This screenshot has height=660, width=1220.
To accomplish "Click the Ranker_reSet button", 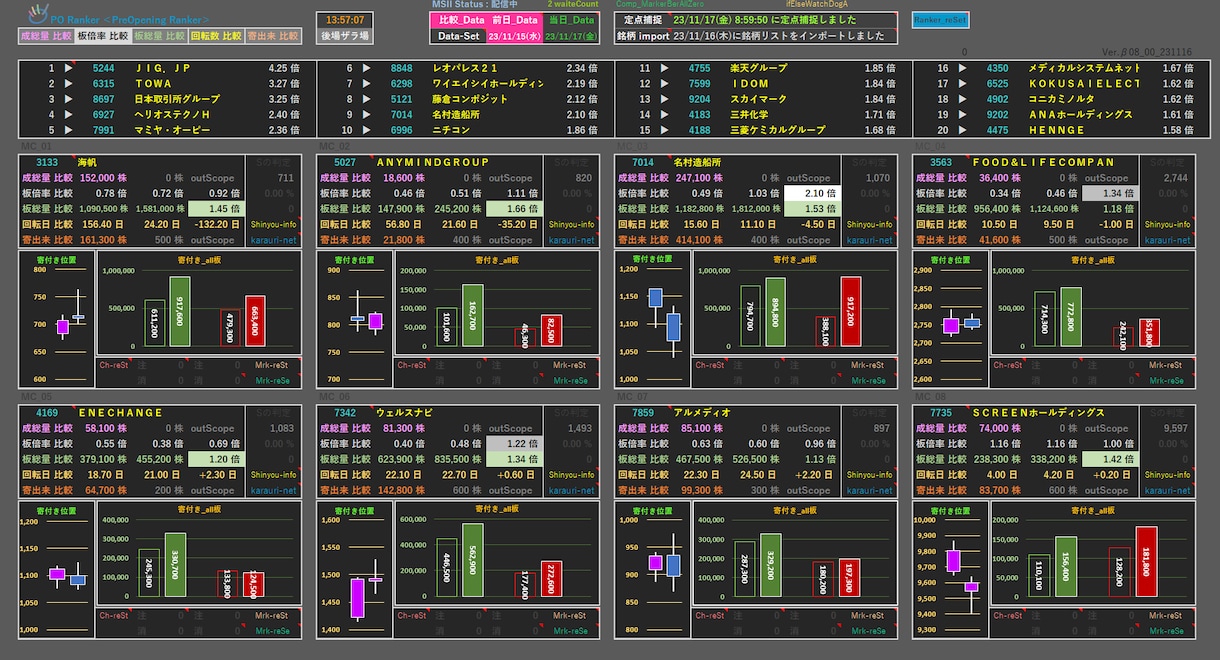I will [x=940, y=20].
